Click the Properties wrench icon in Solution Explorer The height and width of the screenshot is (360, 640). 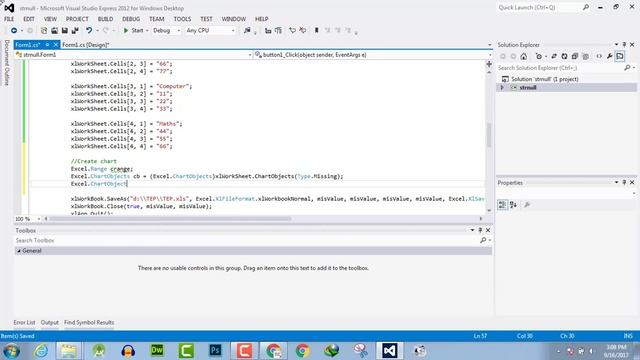[609, 56]
